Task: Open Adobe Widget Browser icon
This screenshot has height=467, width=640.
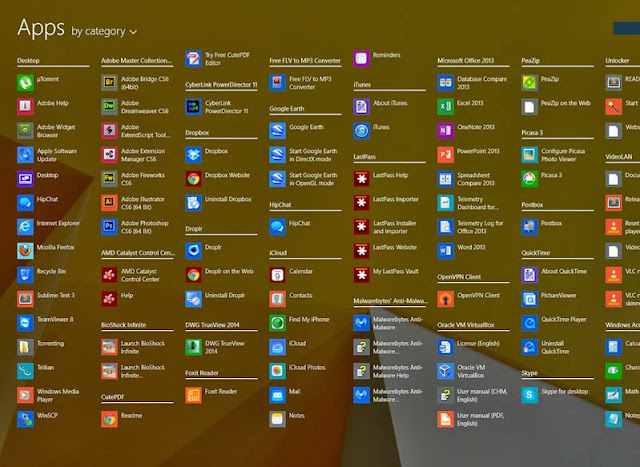Action: 25,131
